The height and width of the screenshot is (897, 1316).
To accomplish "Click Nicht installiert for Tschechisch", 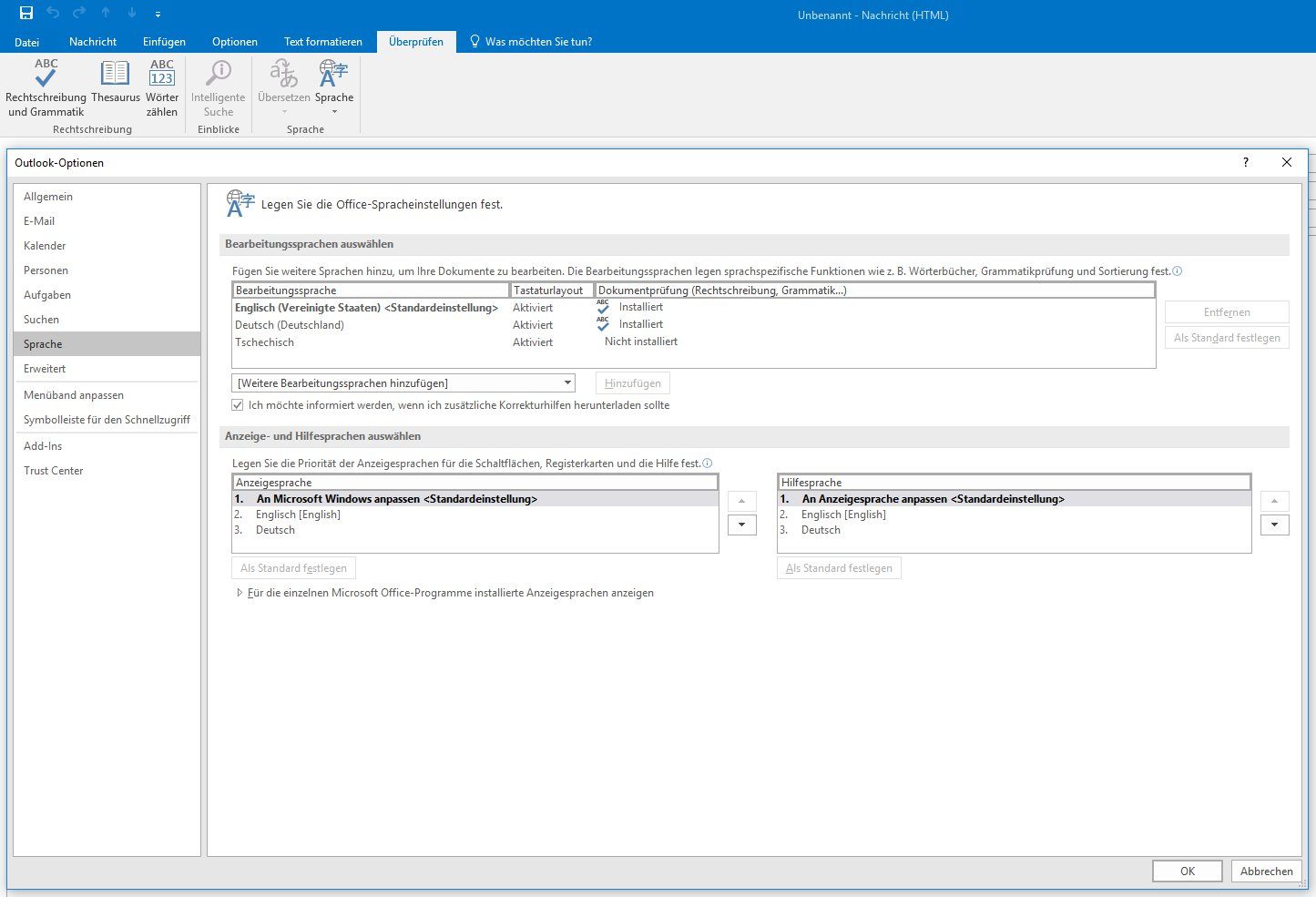I will coord(641,341).
